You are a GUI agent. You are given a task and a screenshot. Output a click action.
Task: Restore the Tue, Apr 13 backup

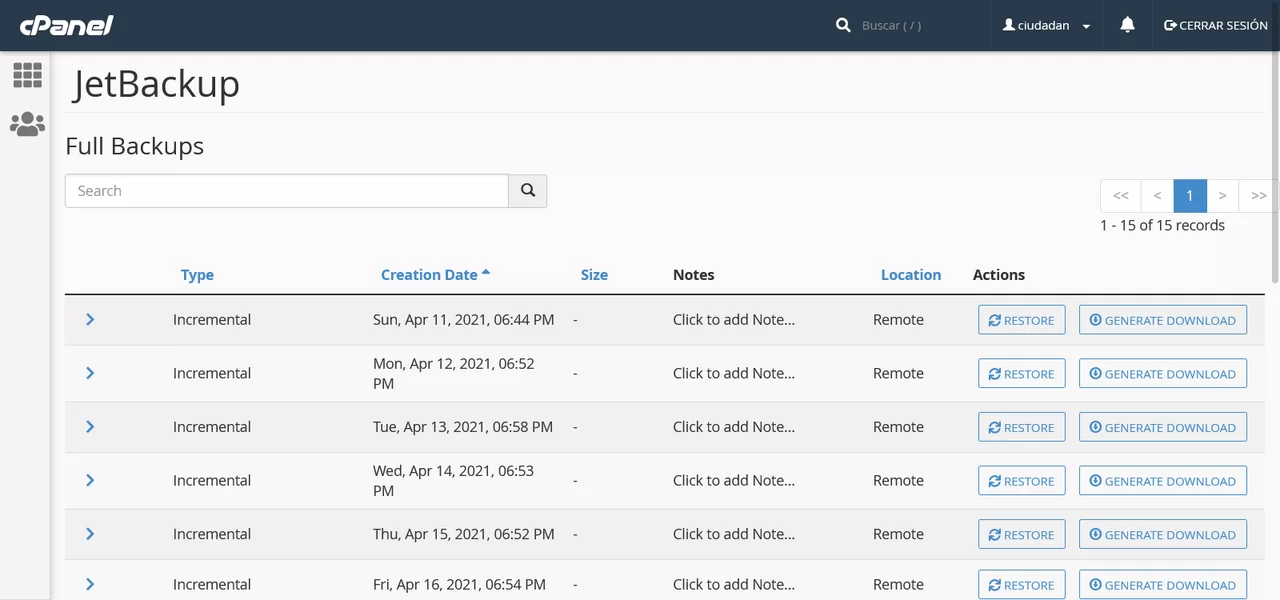[x=1021, y=427]
